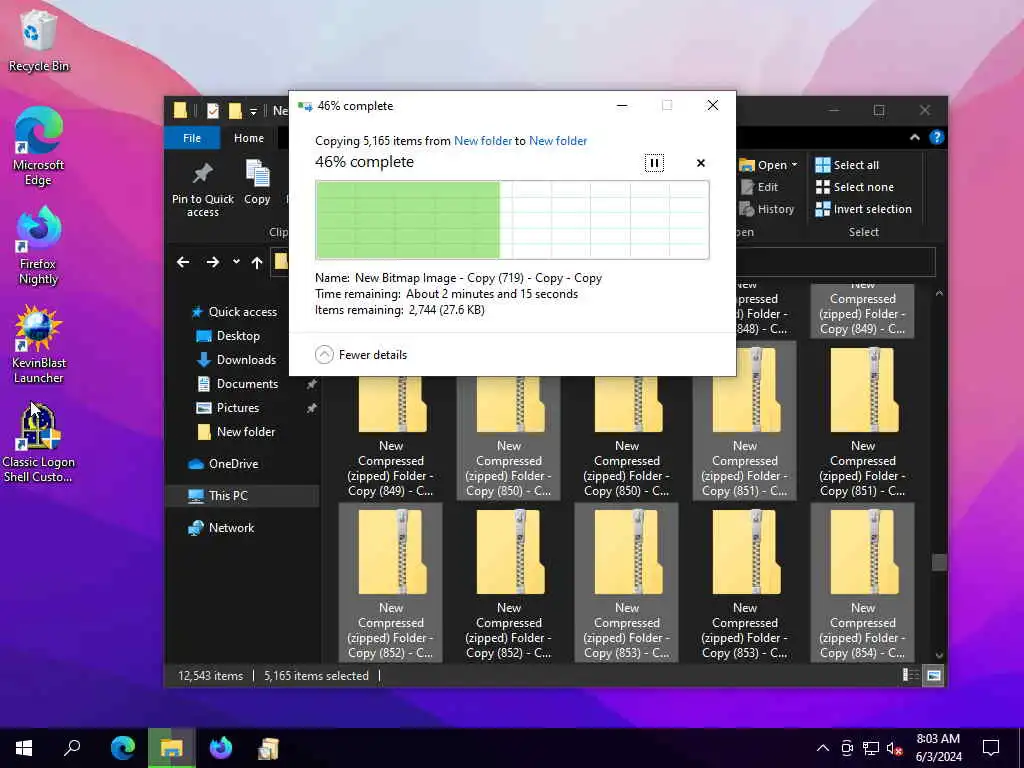Click quick access toolbar properties checkmark icon
Viewport: 1024px width, 768px height.
[213, 111]
